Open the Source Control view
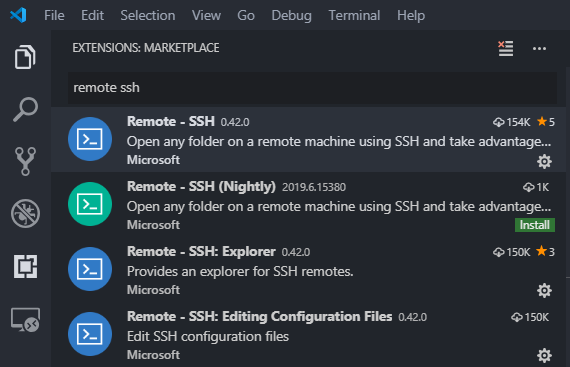Viewport: 570px width, 367px height. click(25, 161)
